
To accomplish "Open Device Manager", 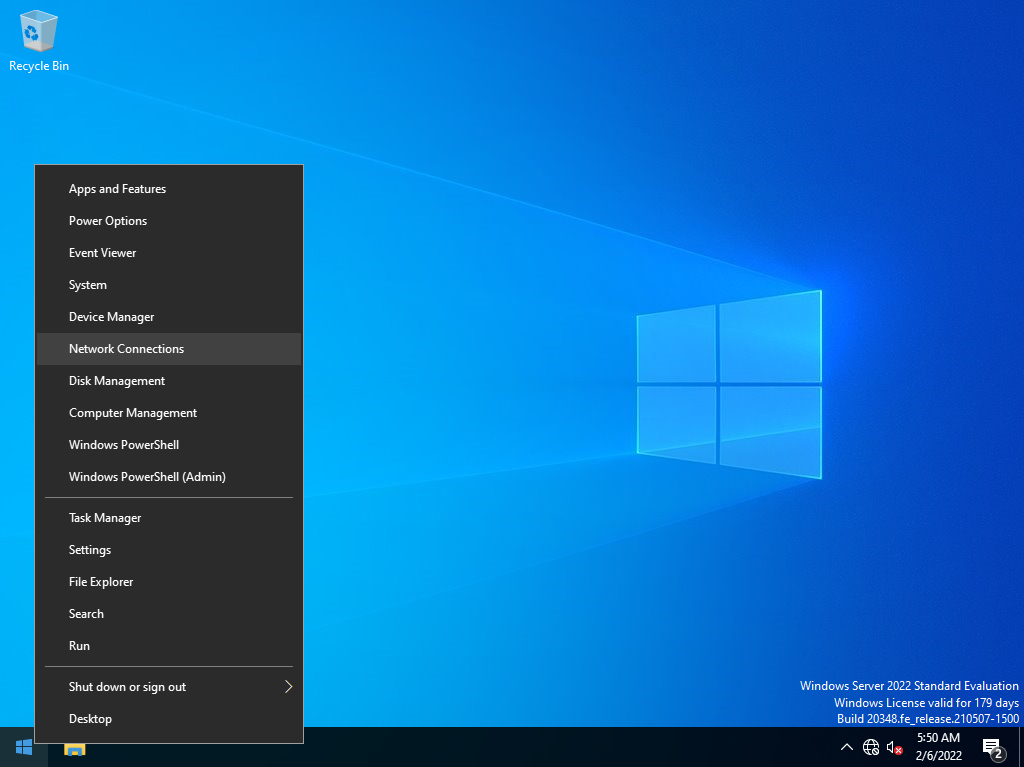I will (x=169, y=317).
